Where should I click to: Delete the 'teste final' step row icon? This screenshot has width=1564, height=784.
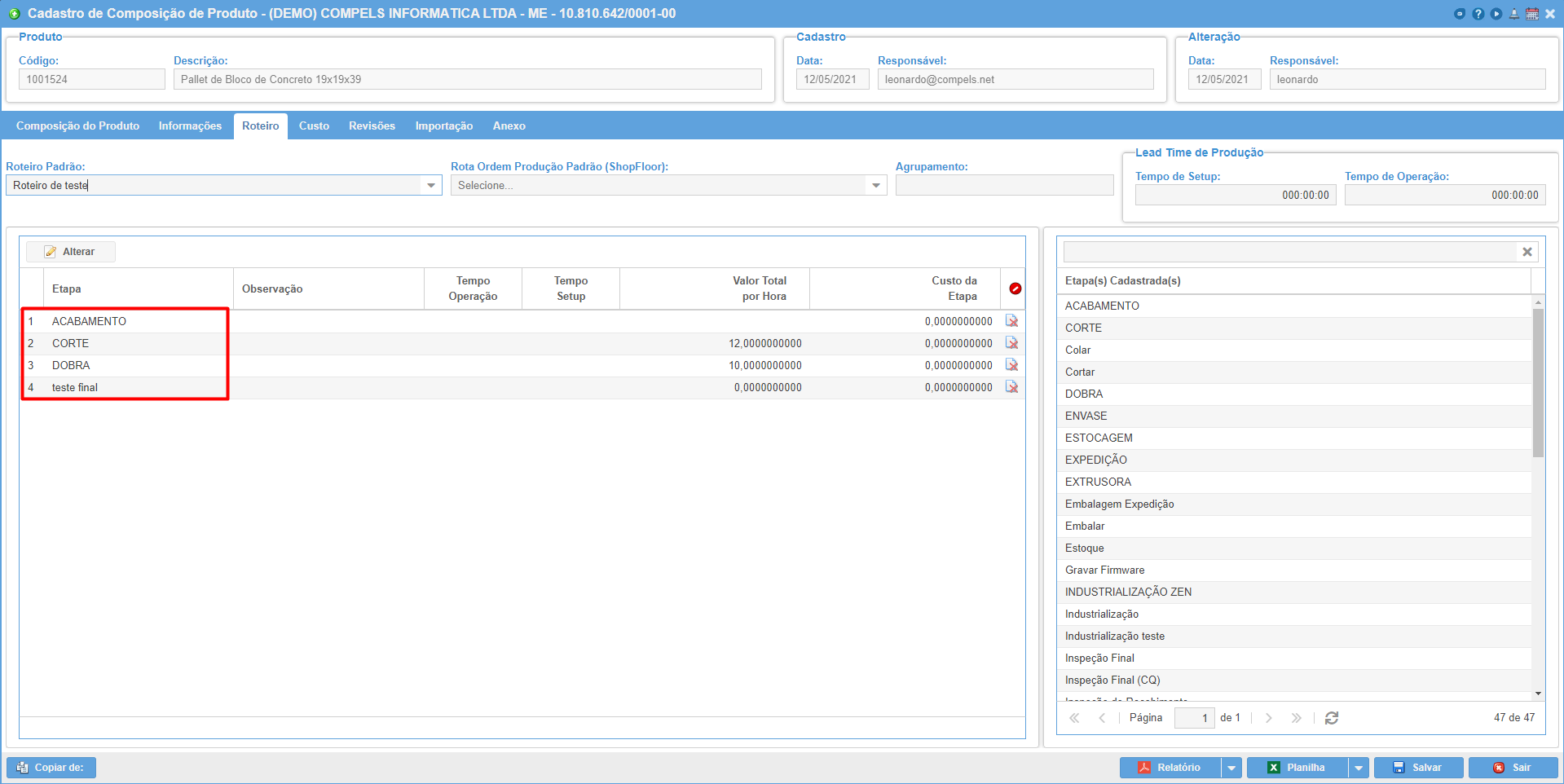[1012, 387]
